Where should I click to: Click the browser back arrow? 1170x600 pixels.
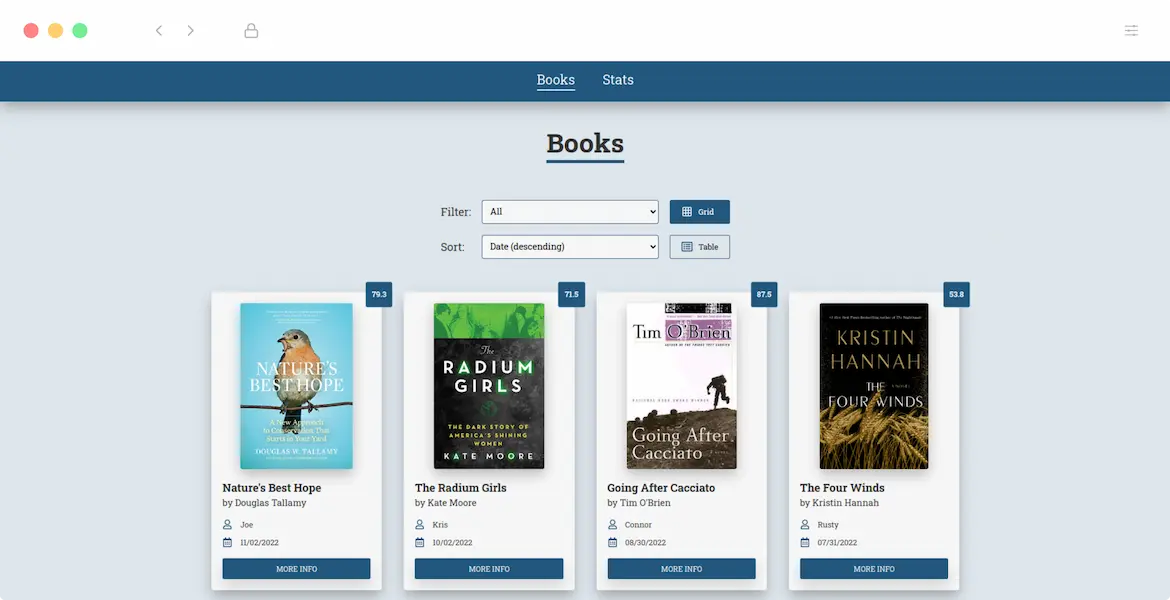click(x=159, y=31)
